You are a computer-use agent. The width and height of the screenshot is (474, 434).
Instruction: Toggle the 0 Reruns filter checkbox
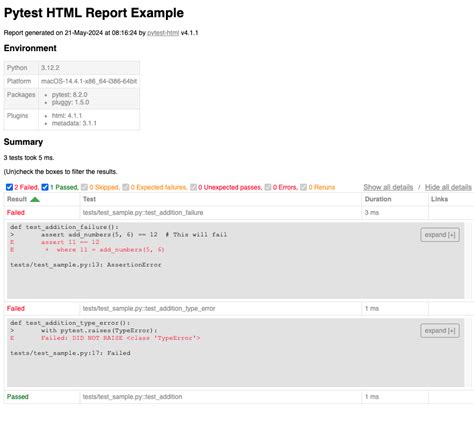point(303,187)
